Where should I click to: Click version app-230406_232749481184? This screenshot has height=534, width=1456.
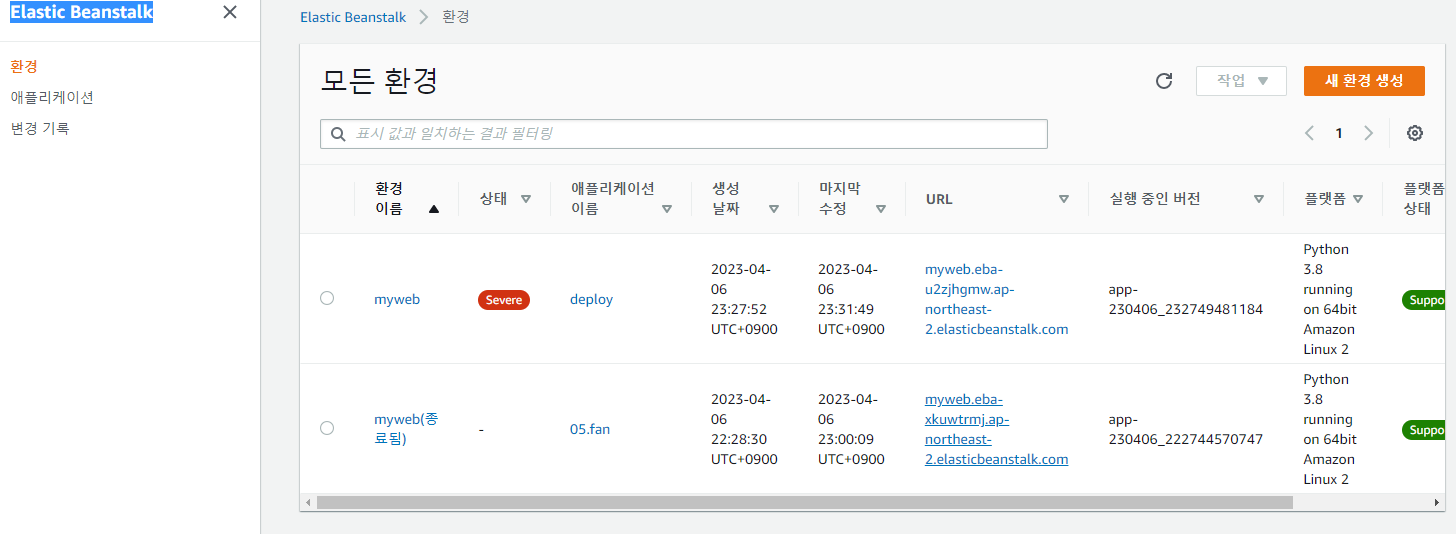tap(1186, 299)
